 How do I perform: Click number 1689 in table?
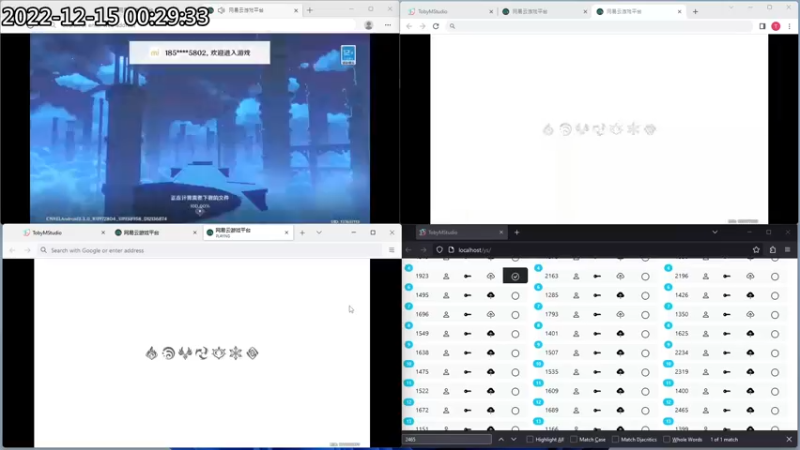552,410
